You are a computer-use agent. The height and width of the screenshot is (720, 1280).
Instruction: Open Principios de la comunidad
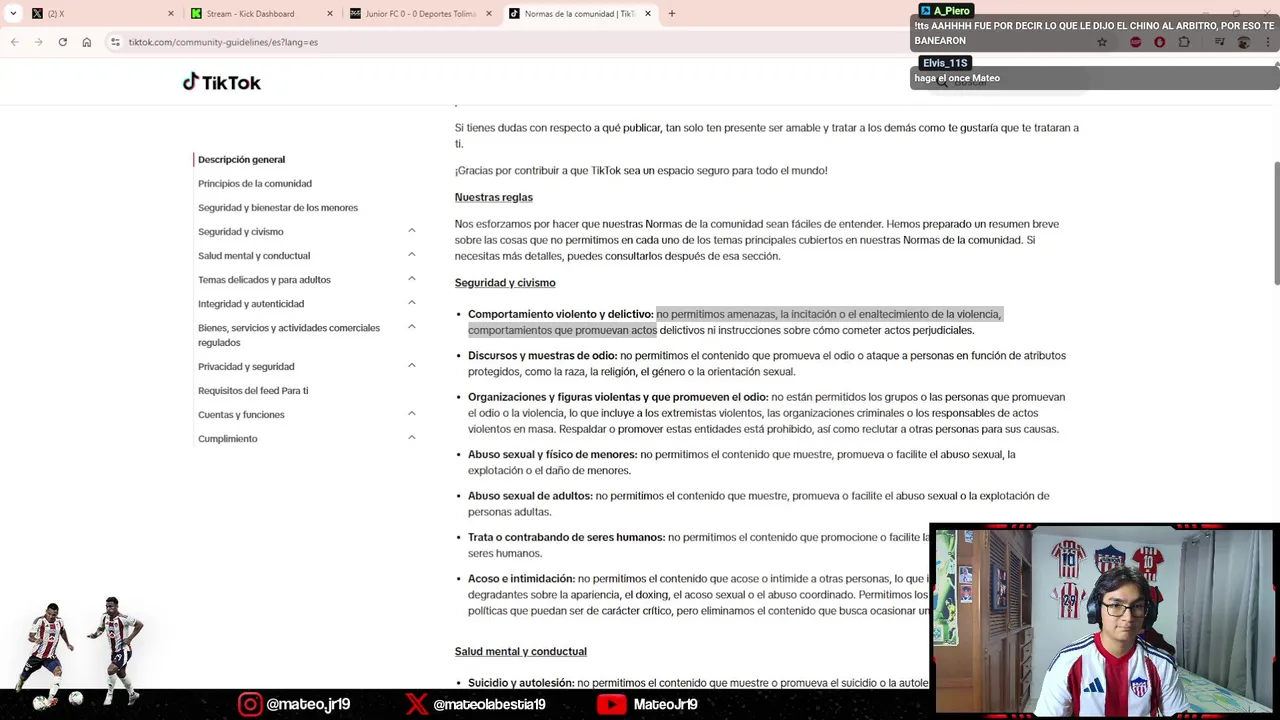(x=255, y=183)
